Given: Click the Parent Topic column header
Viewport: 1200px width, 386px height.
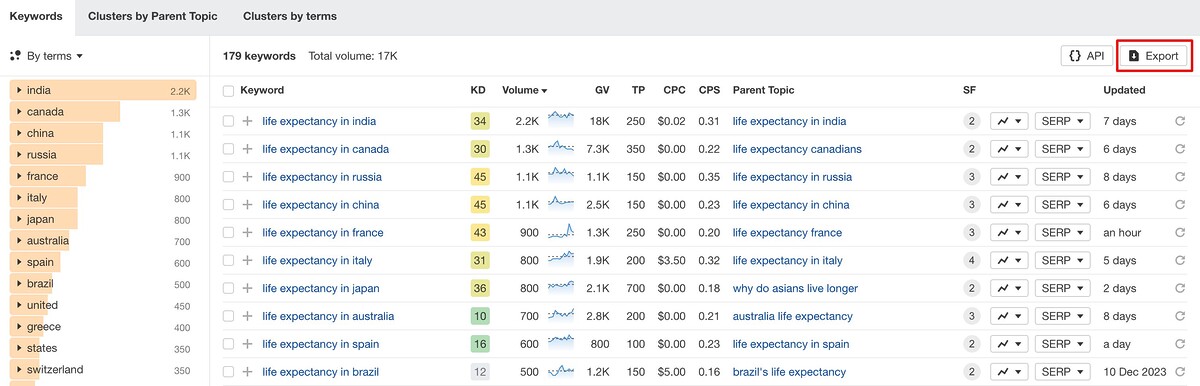Looking at the screenshot, I should [763, 90].
